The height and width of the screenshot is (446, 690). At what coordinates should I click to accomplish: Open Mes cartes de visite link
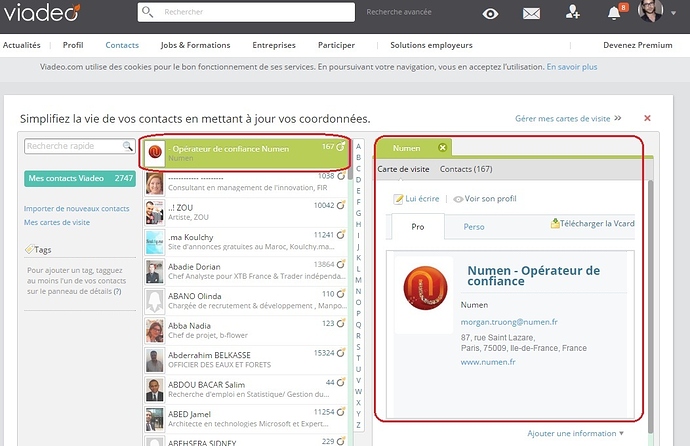click(x=57, y=222)
